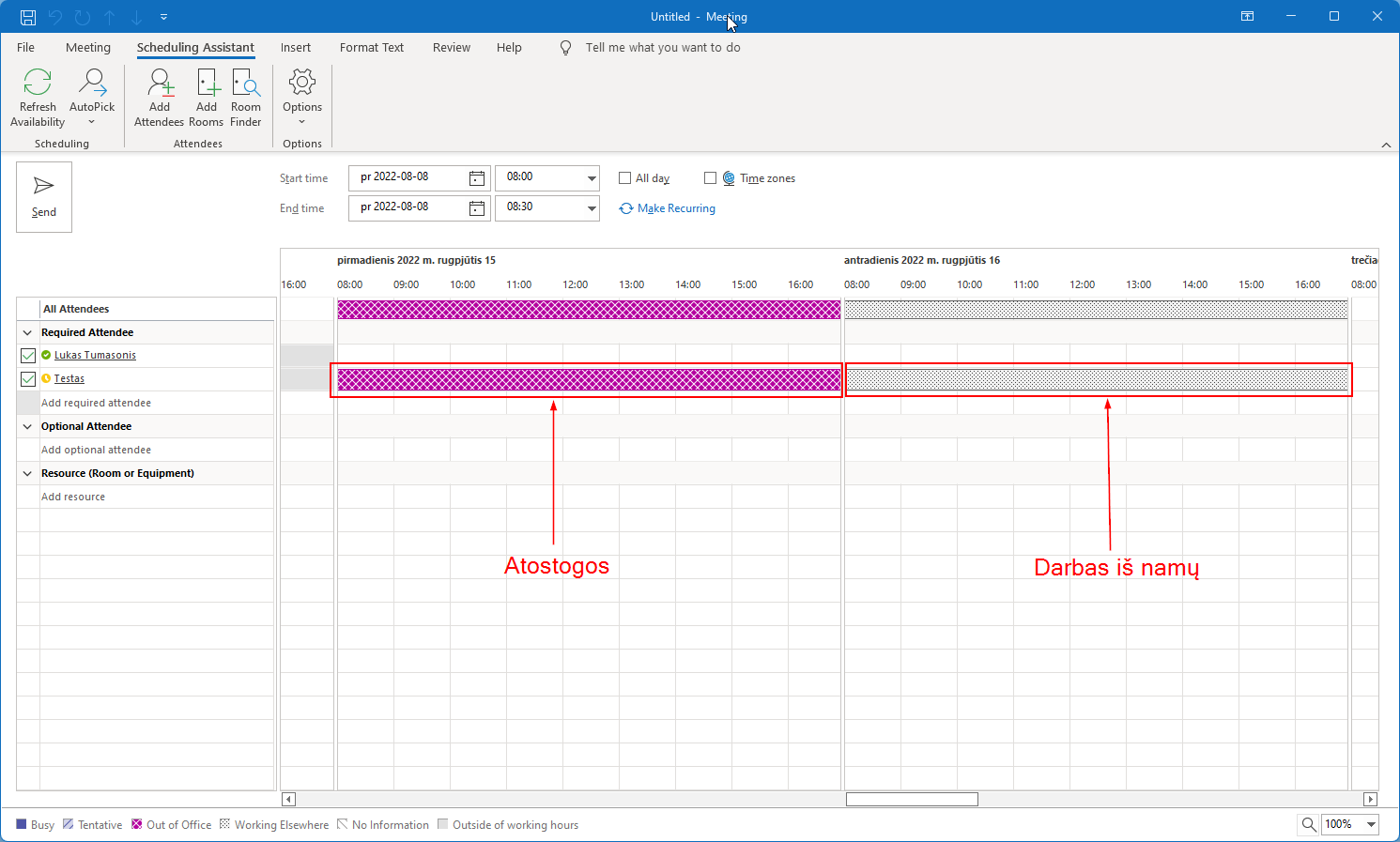1400x842 pixels.
Task: Uncheck the Lukas Tumasonis attendee checkbox
Action: click(28, 356)
